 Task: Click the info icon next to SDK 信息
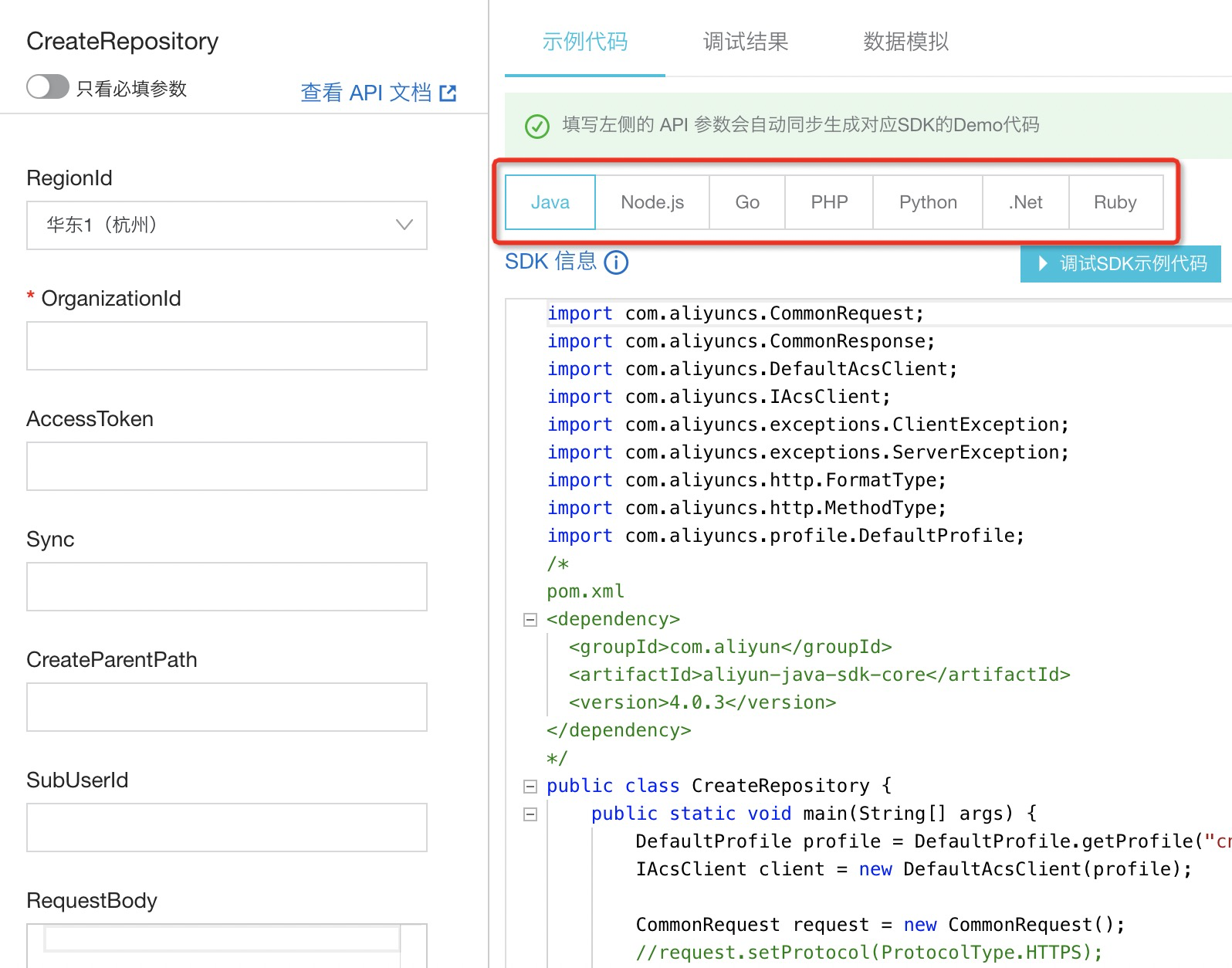pos(616,262)
